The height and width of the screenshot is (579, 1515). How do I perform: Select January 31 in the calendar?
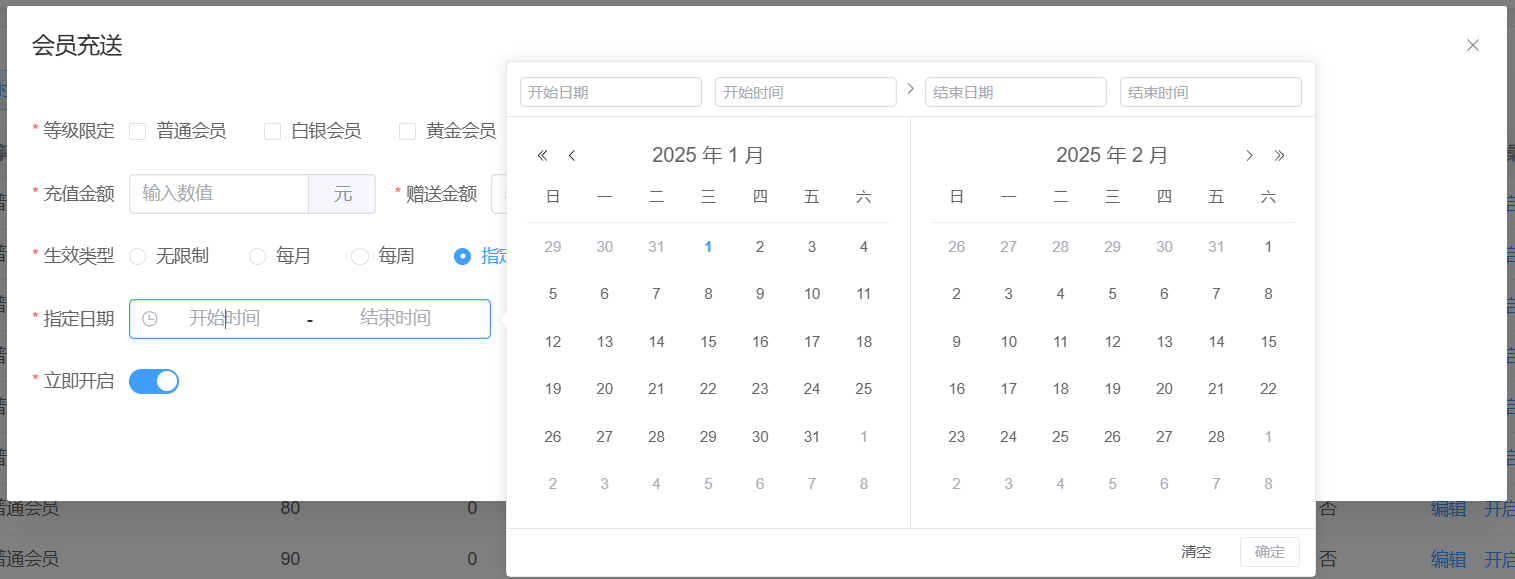(x=812, y=437)
